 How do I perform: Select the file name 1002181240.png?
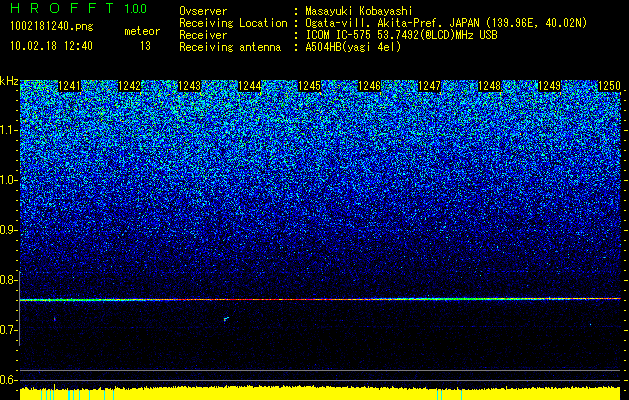[52, 26]
